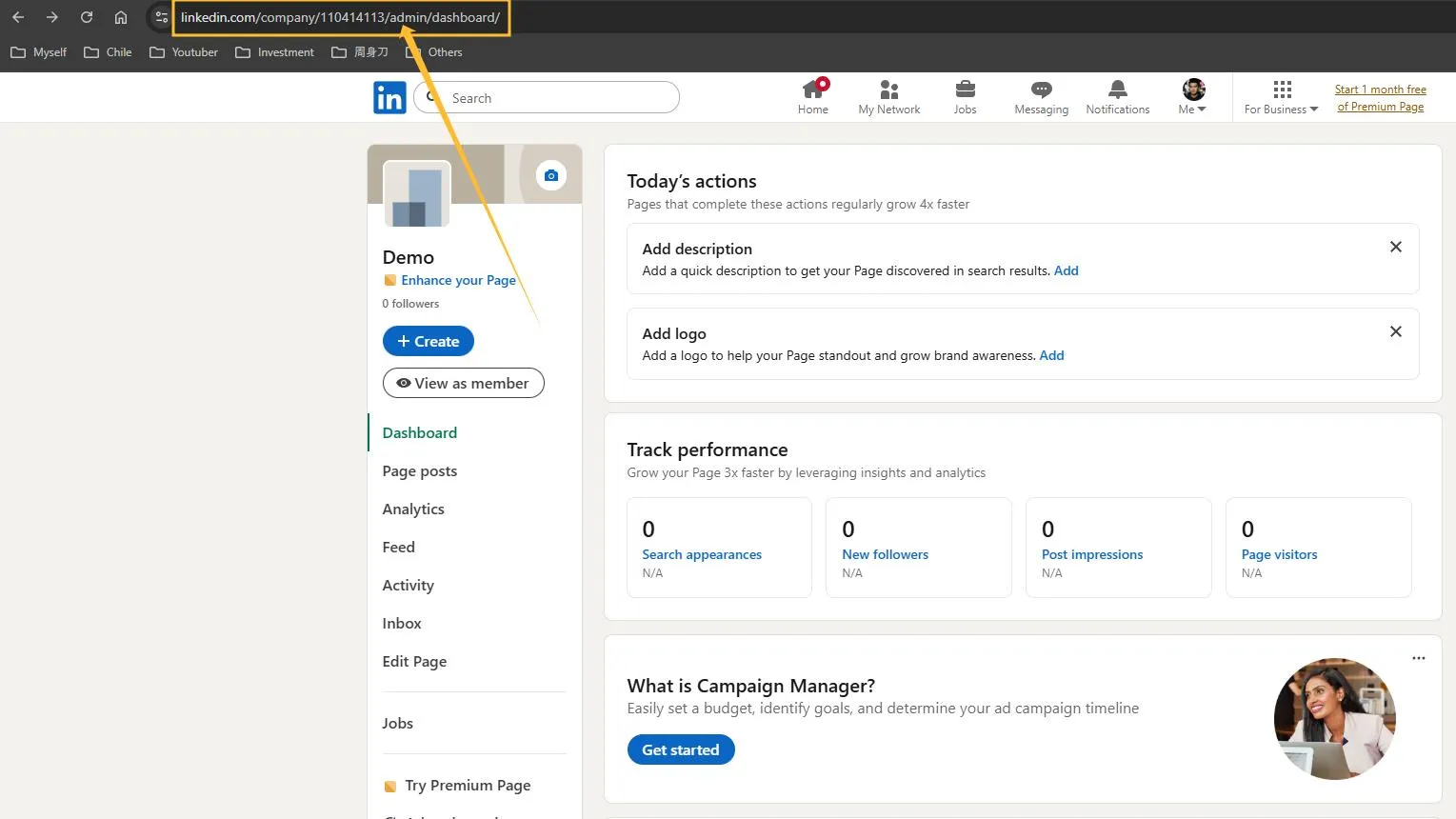1456x819 pixels.
Task: Open the Chile bookmarks folder
Action: (107, 52)
